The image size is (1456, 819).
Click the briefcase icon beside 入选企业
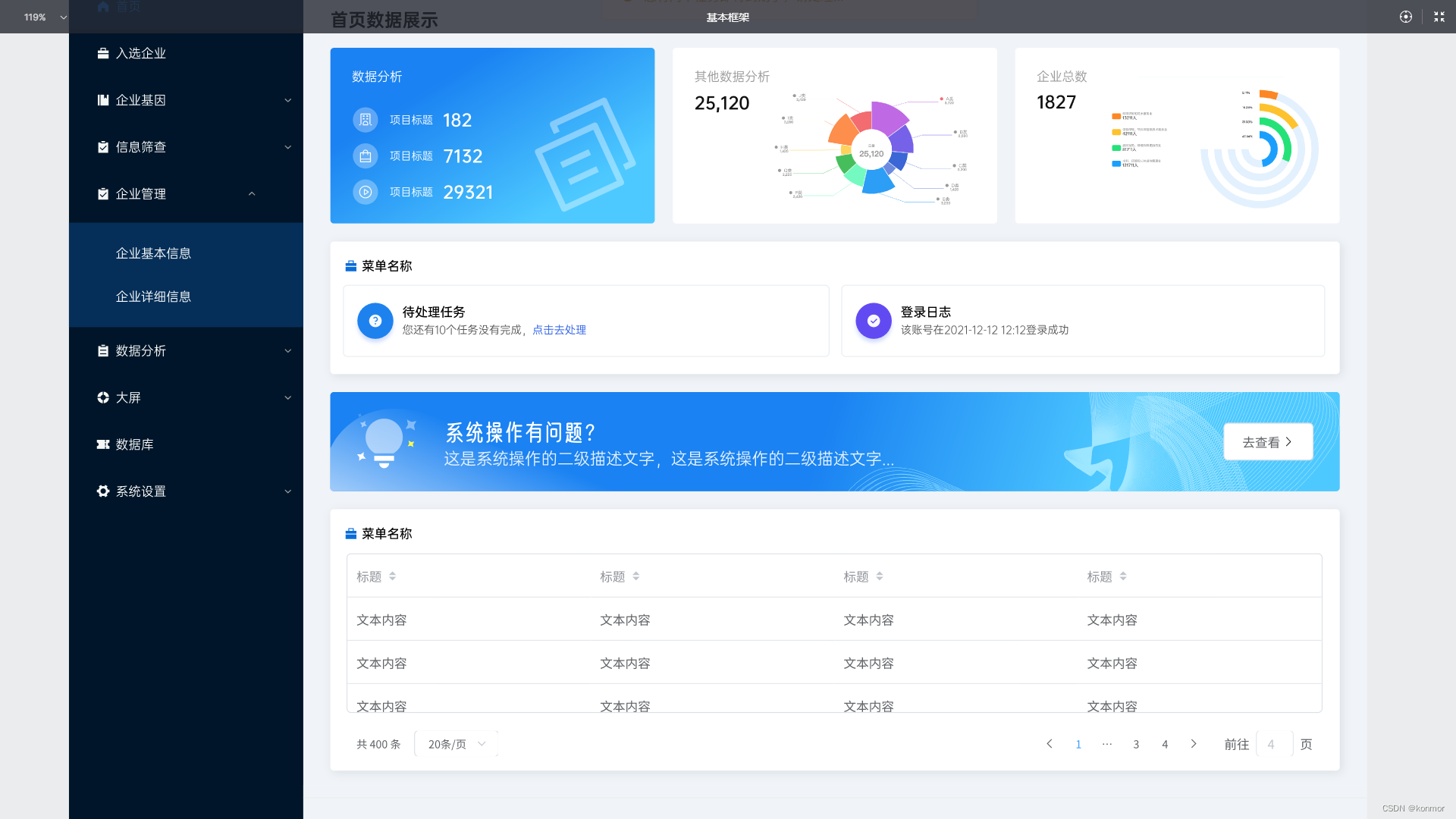click(x=103, y=53)
